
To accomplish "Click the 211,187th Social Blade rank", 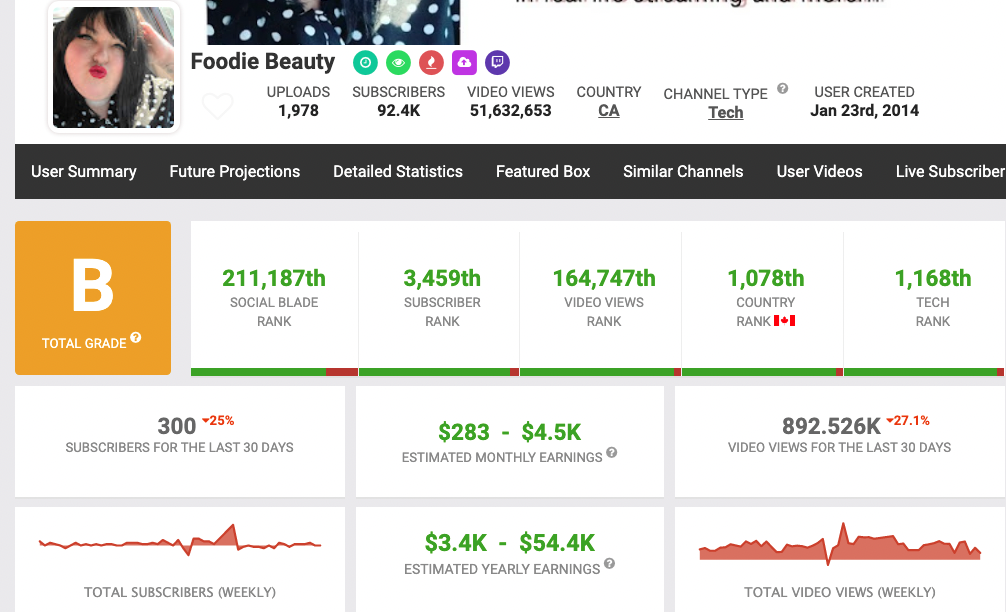I will coord(274,278).
